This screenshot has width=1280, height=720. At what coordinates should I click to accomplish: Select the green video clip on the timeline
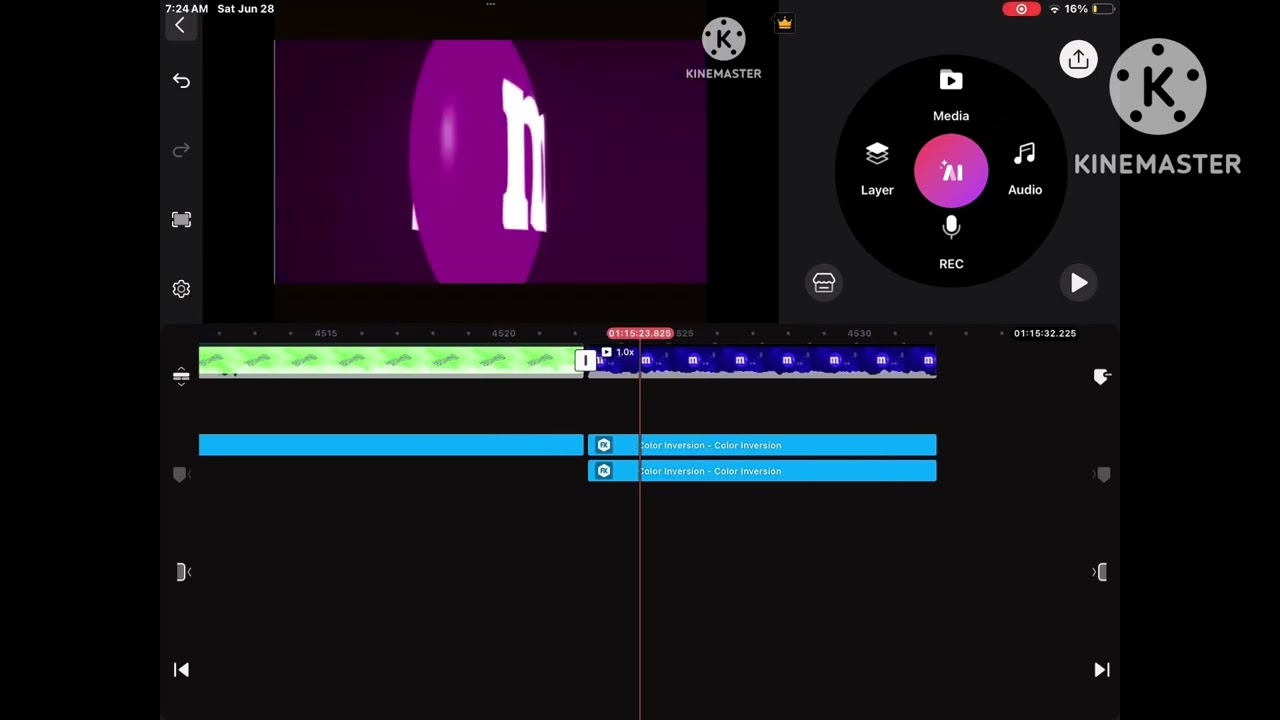point(391,361)
